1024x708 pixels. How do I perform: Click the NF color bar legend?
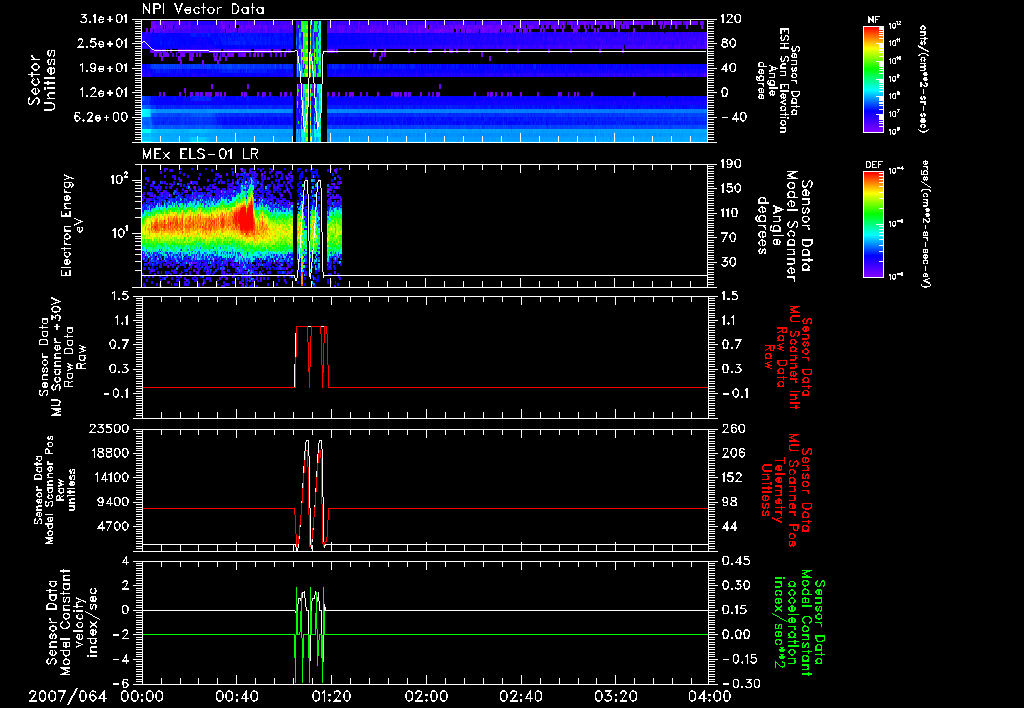874,78
